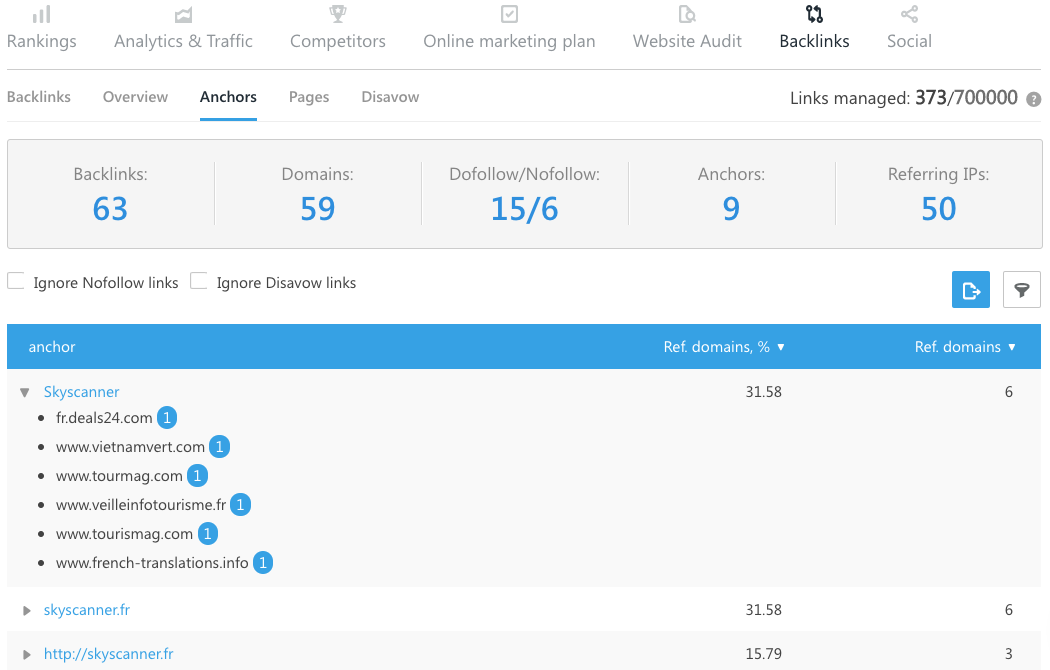
Task: Click the count badge beside fr.deals24.com
Action: [x=167, y=418]
